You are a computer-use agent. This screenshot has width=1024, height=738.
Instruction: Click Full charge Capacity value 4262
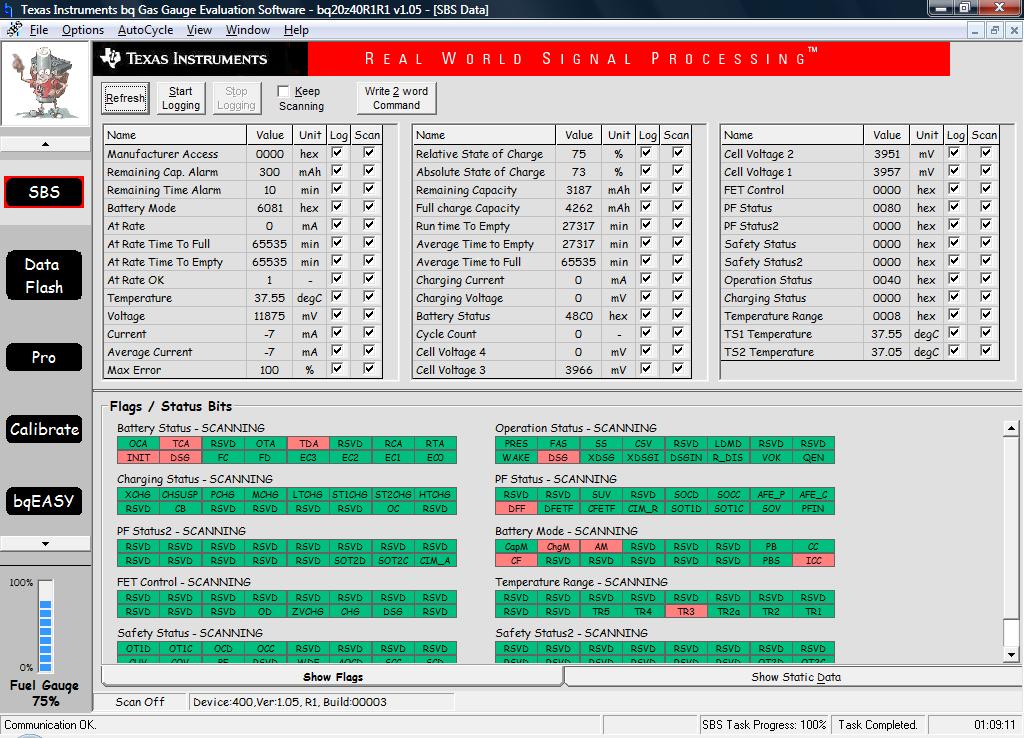579,208
